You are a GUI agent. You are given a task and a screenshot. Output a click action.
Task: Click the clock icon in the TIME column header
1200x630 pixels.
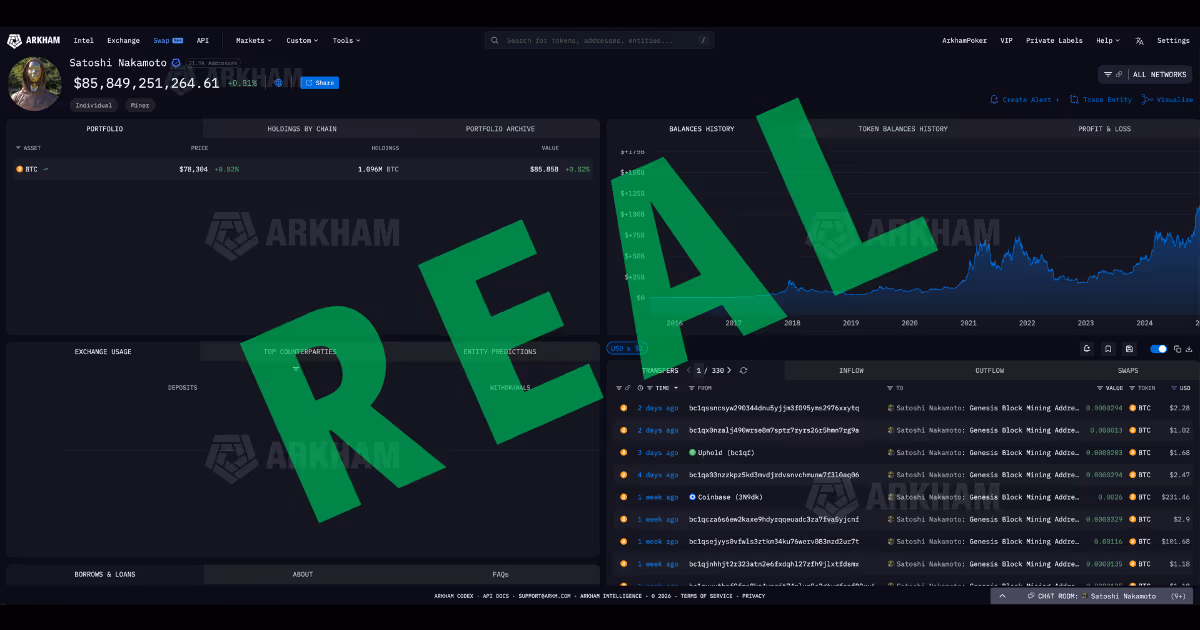point(641,388)
